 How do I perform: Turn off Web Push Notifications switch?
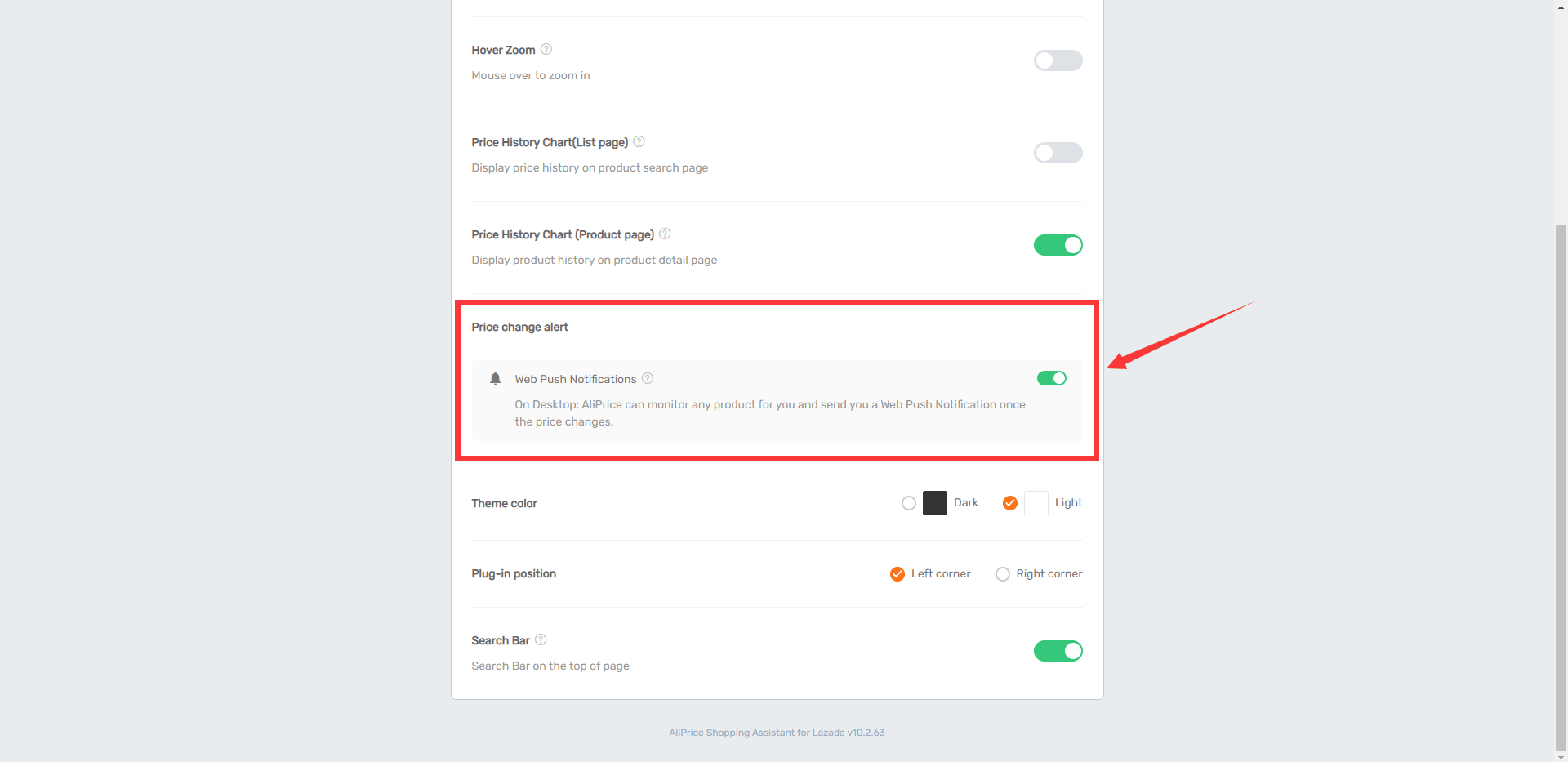tap(1051, 378)
